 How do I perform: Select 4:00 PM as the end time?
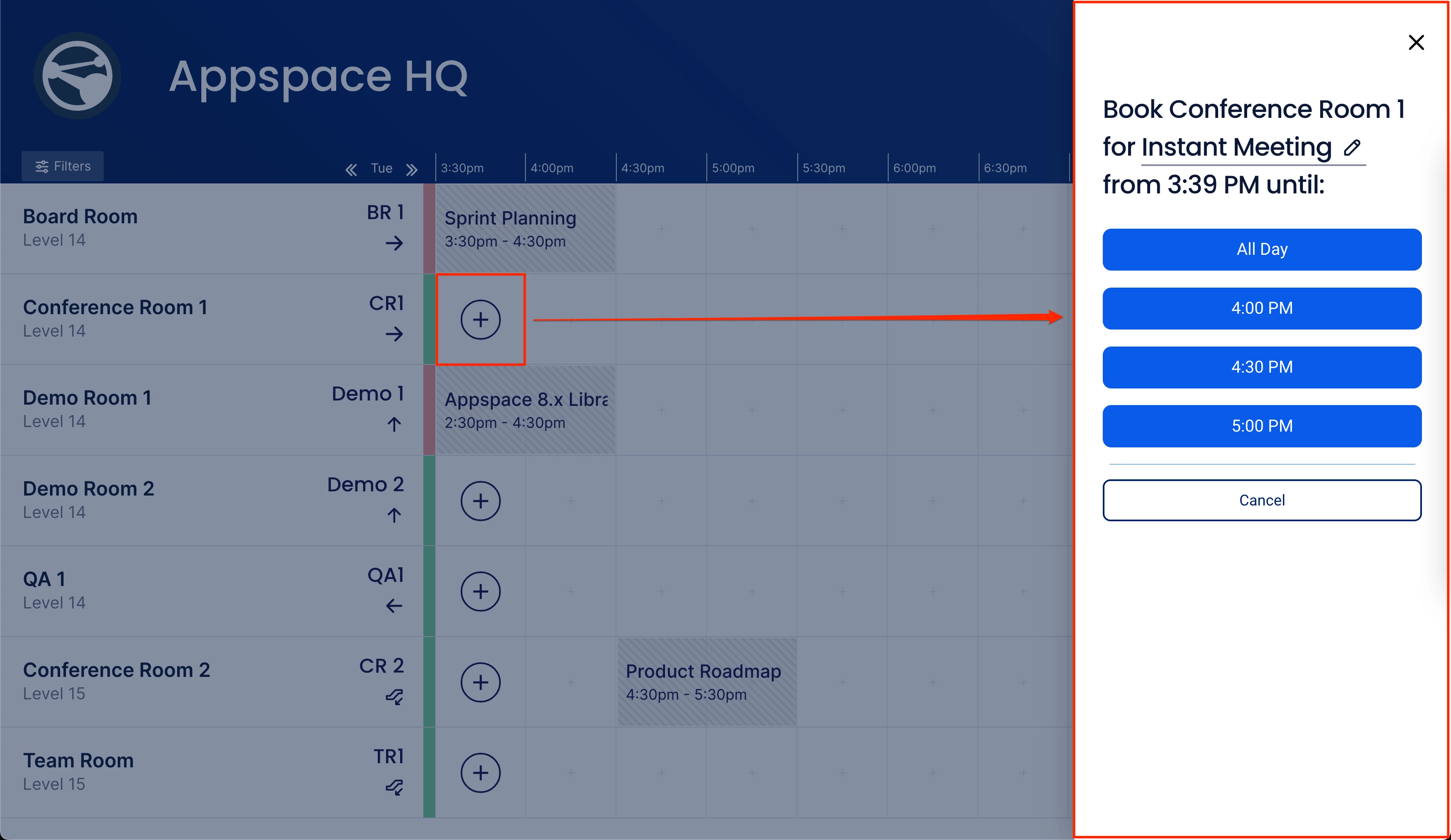coord(1262,308)
